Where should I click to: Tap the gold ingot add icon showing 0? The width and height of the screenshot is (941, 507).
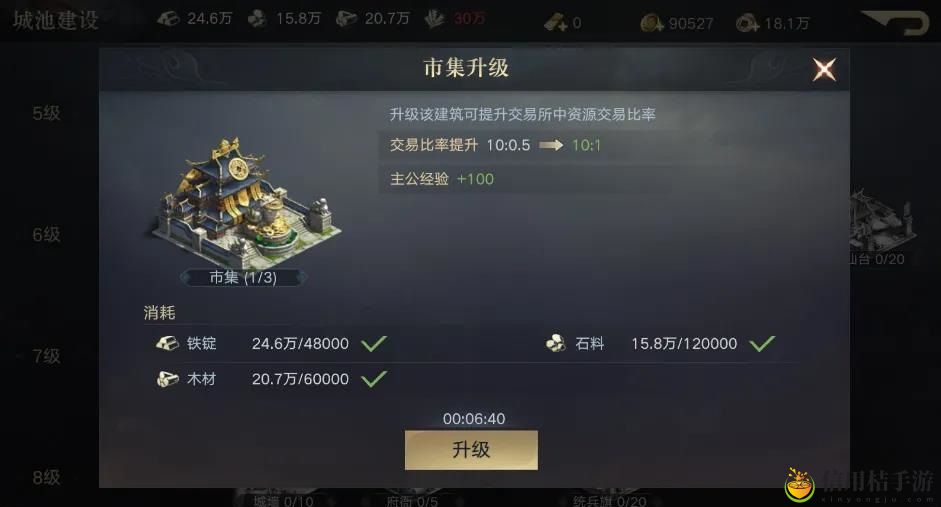(555, 23)
